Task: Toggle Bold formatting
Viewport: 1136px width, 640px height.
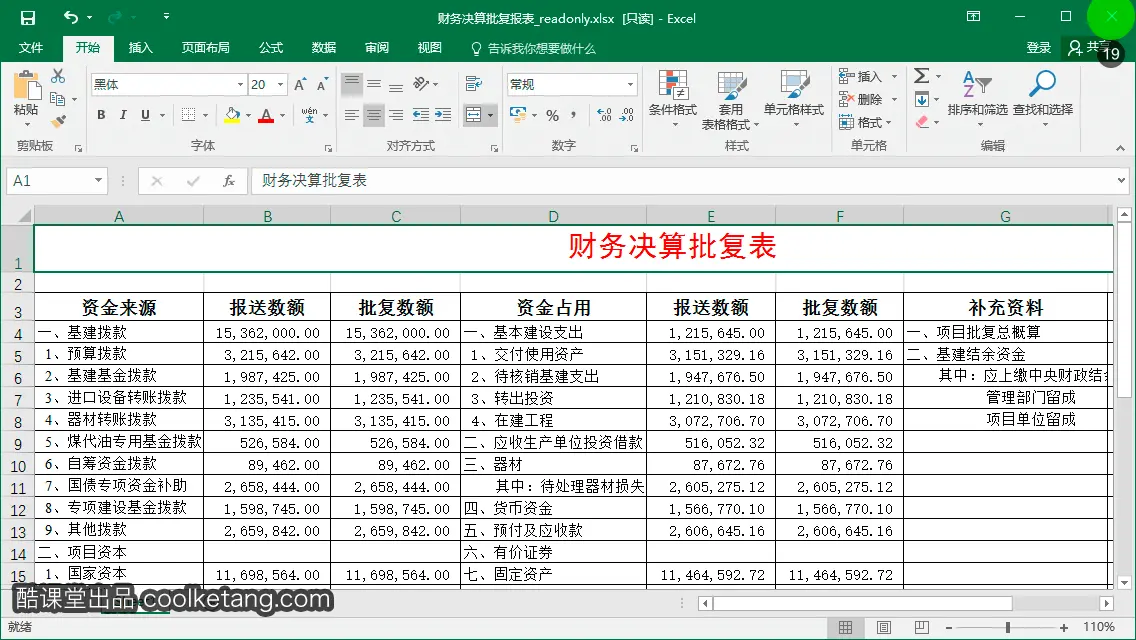Action: click(x=101, y=115)
